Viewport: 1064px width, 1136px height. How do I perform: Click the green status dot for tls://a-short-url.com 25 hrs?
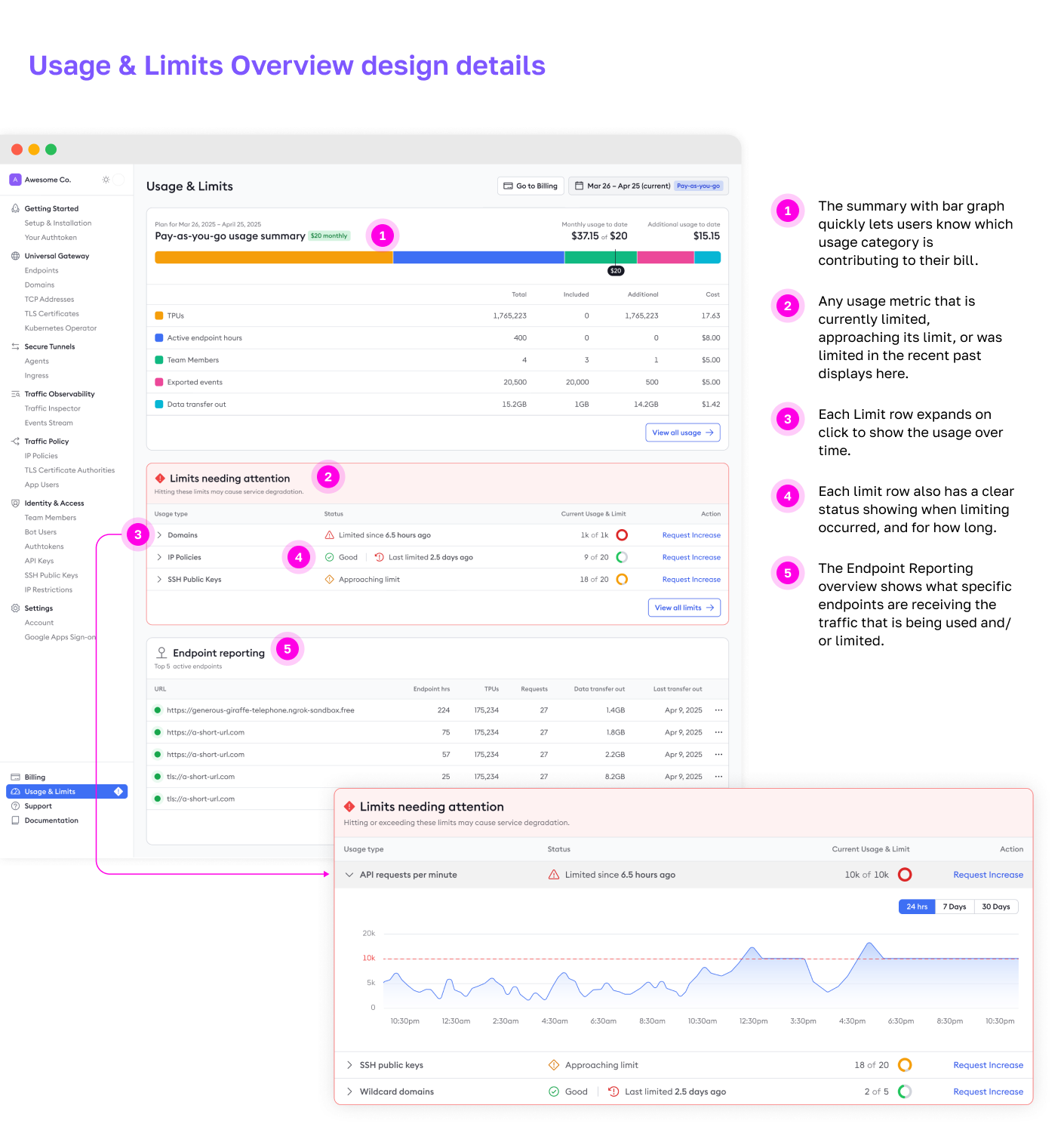(158, 777)
